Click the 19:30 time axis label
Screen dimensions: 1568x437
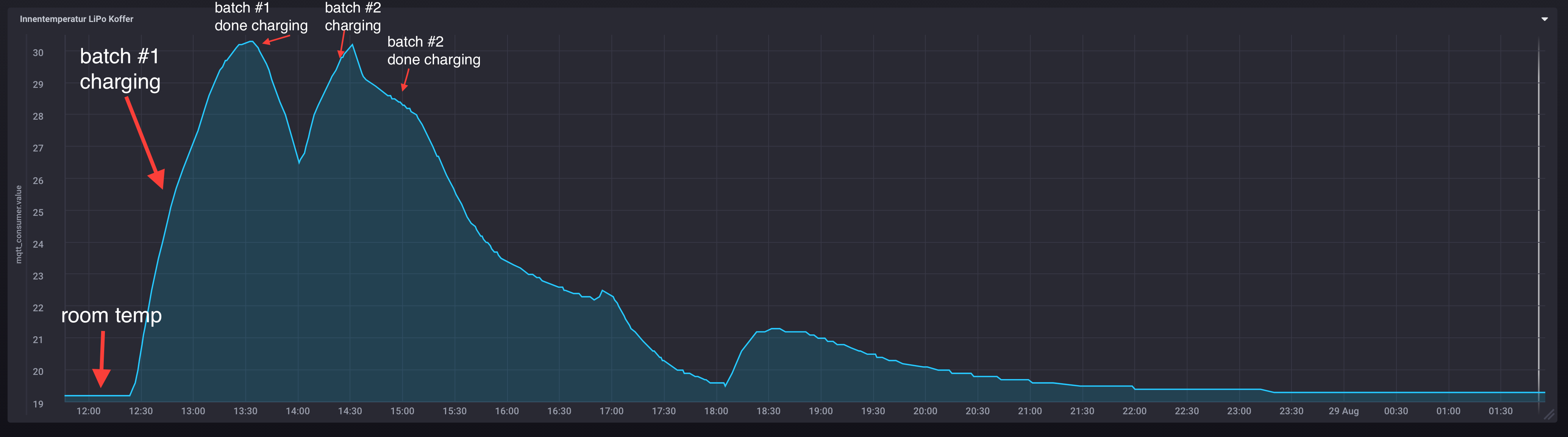click(873, 411)
